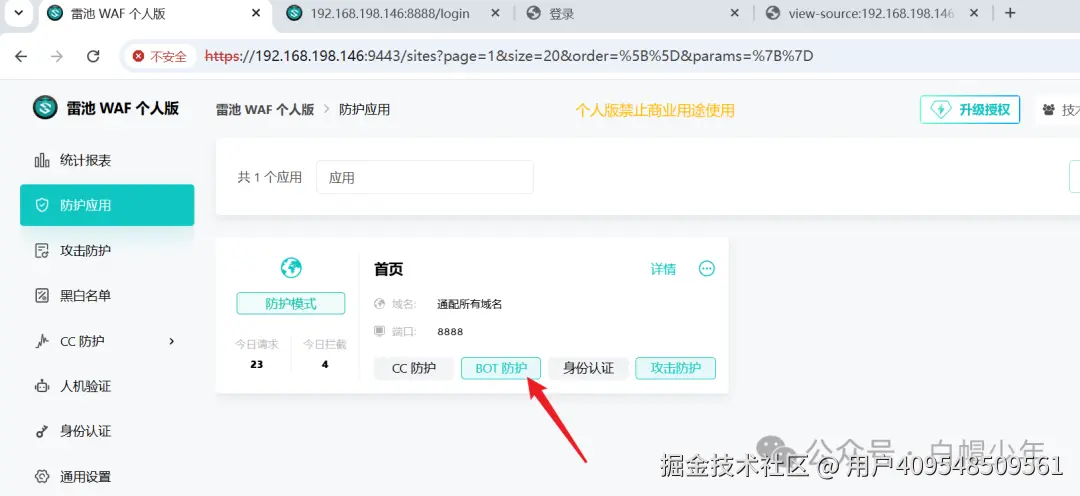Click the 通配所有域名 domain value

[470, 304]
